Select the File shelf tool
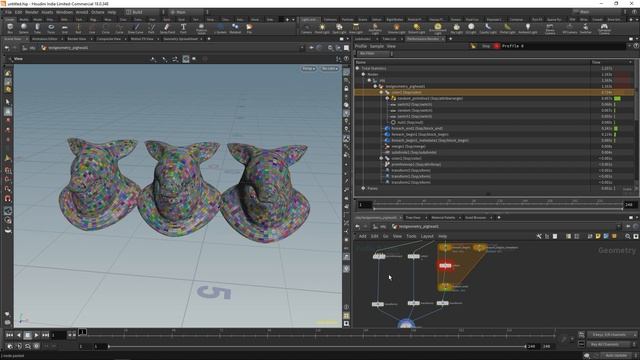Viewport: 640px width, 360px height. (249, 28)
